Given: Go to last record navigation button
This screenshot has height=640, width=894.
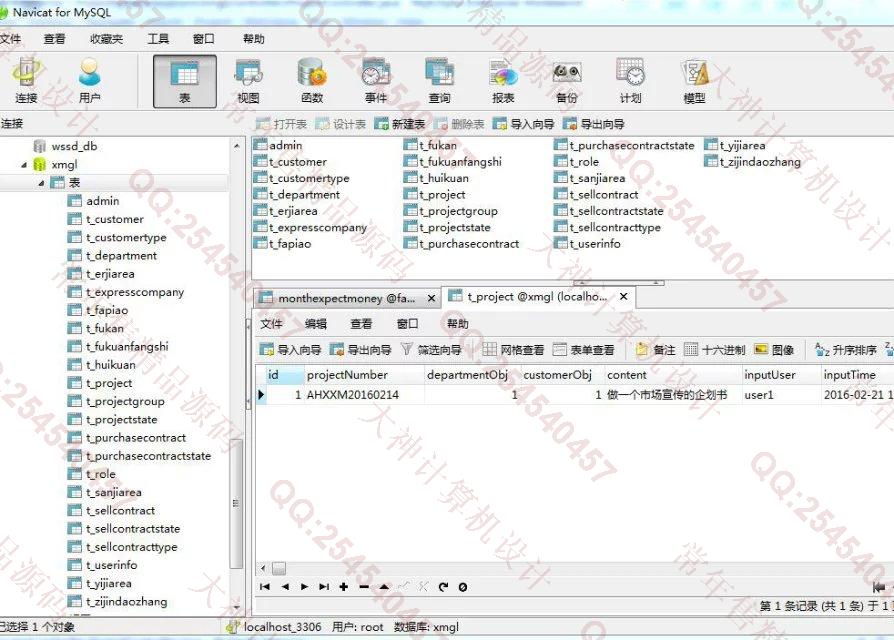Looking at the screenshot, I should pos(324,586).
